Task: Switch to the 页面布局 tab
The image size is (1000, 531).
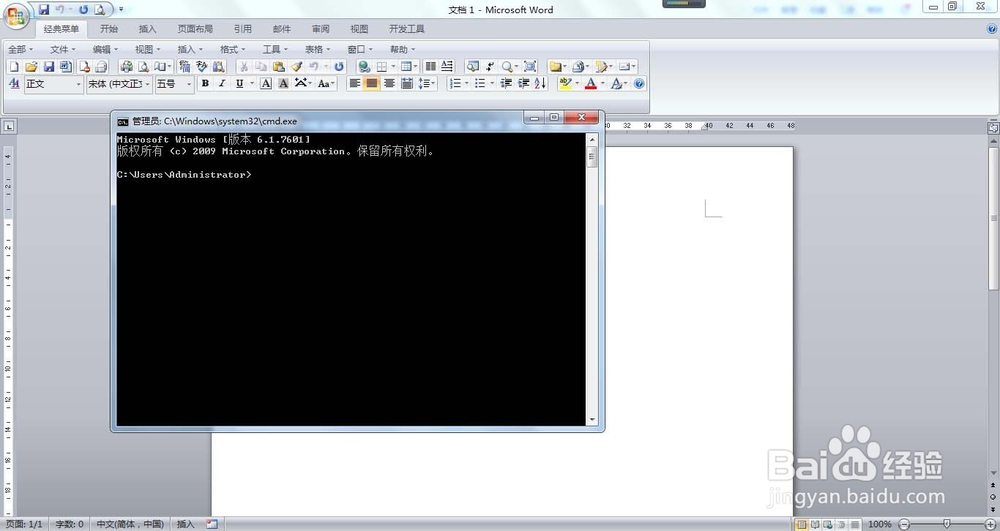Action: point(195,29)
